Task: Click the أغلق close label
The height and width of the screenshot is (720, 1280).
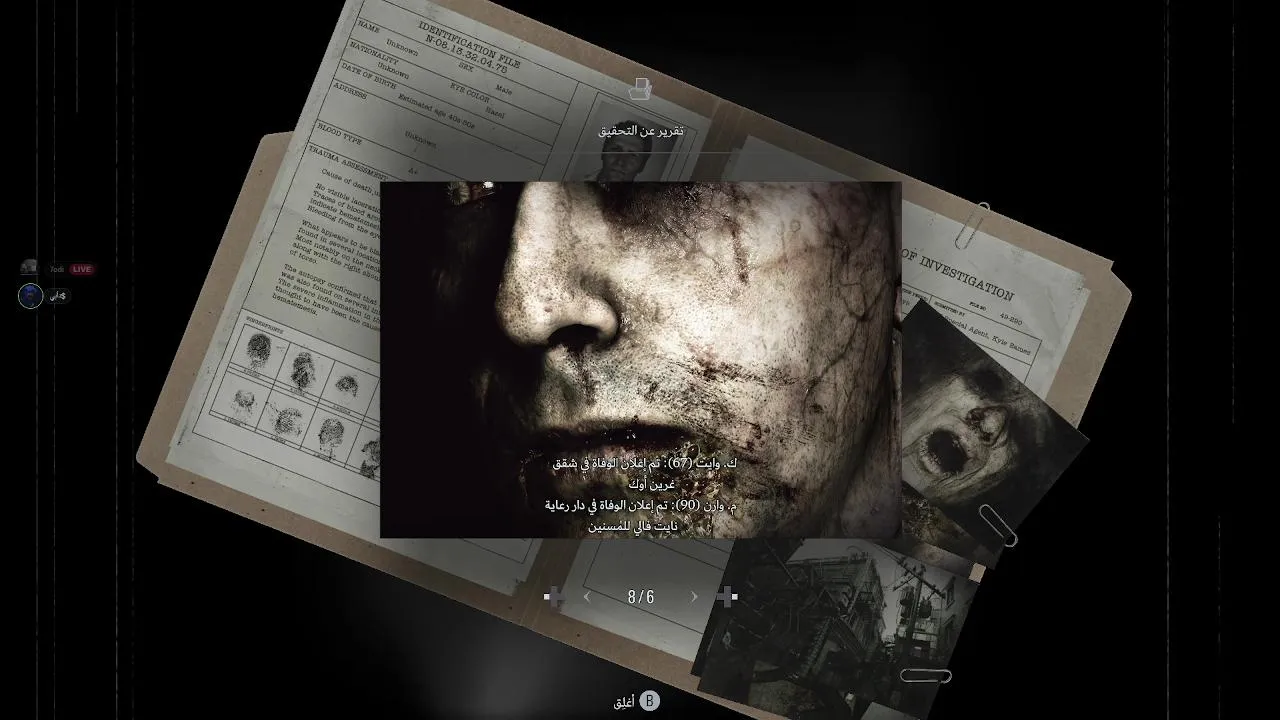Action: click(625, 702)
